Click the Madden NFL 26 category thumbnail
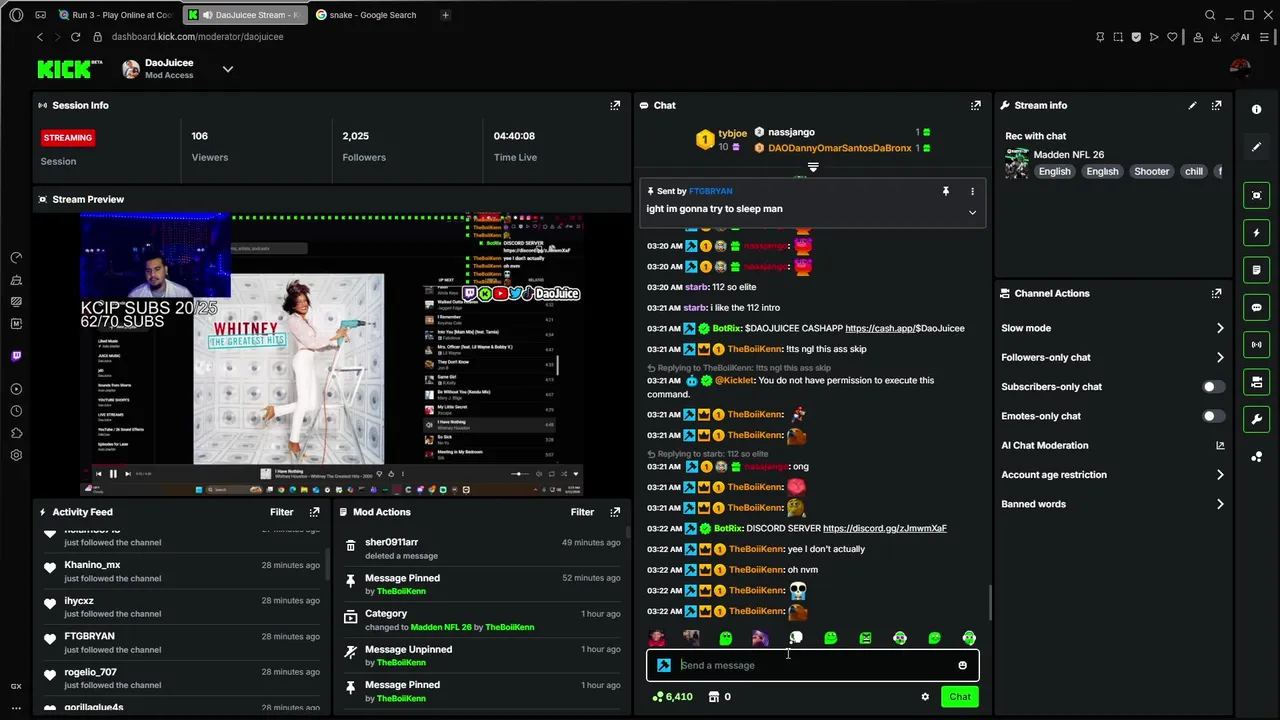1280x720 pixels. (x=1017, y=163)
